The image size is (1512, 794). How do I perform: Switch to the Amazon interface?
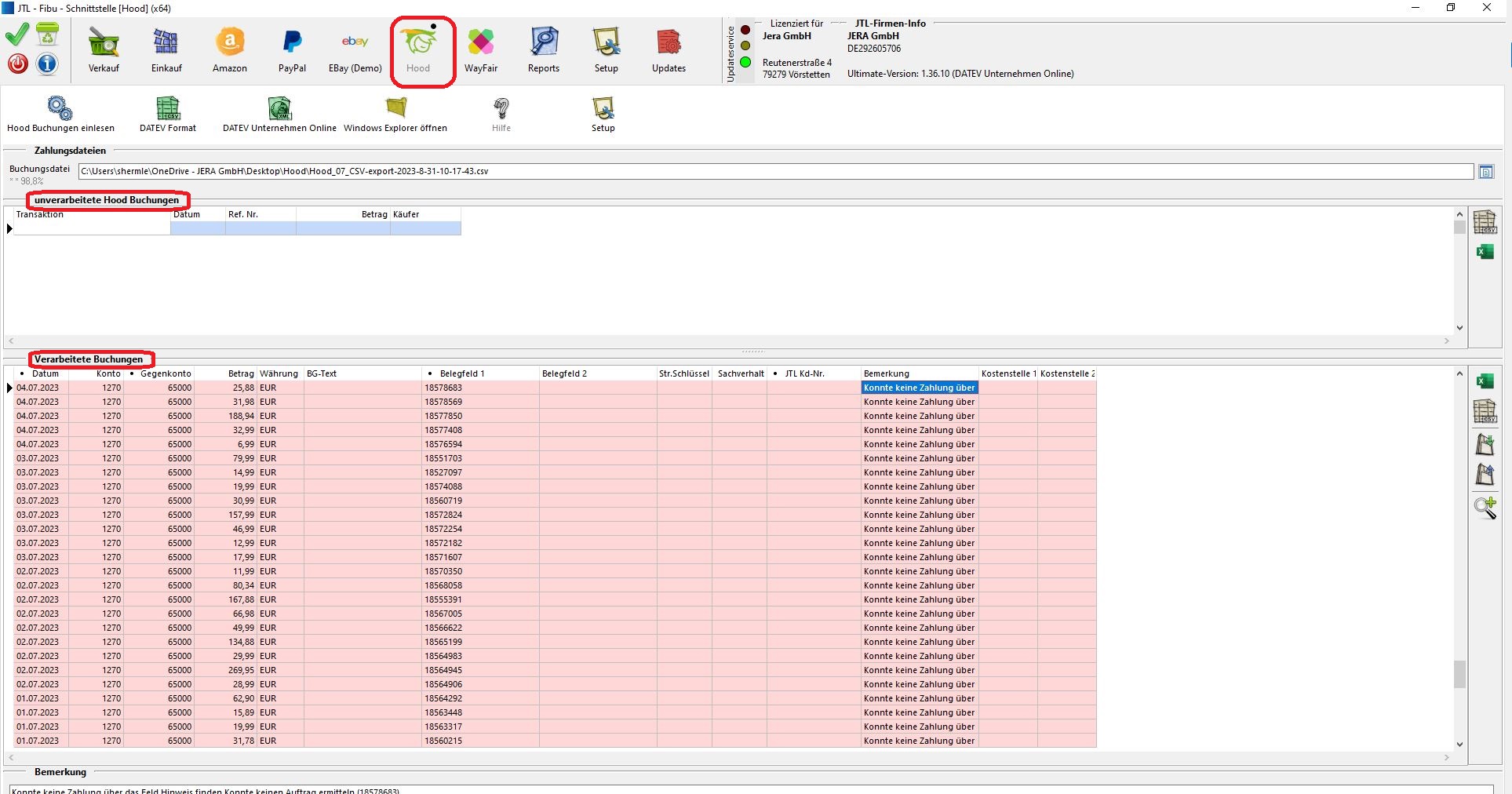click(230, 50)
